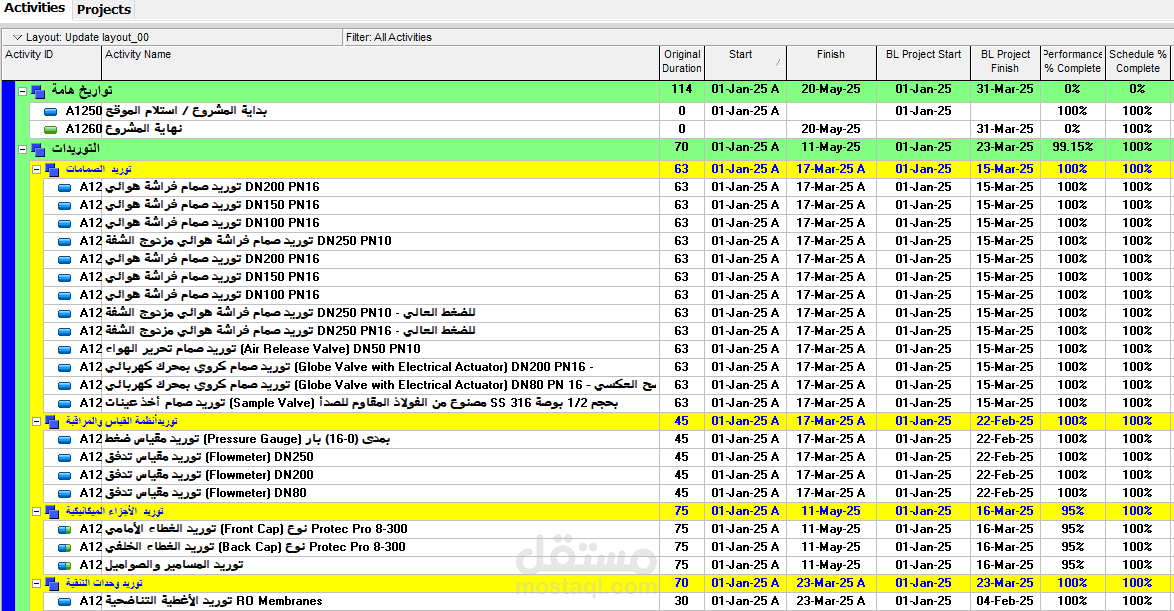1174x611 pixels.
Task: Collapse the توريد وحدات التنقية group
Action: pos(36,583)
